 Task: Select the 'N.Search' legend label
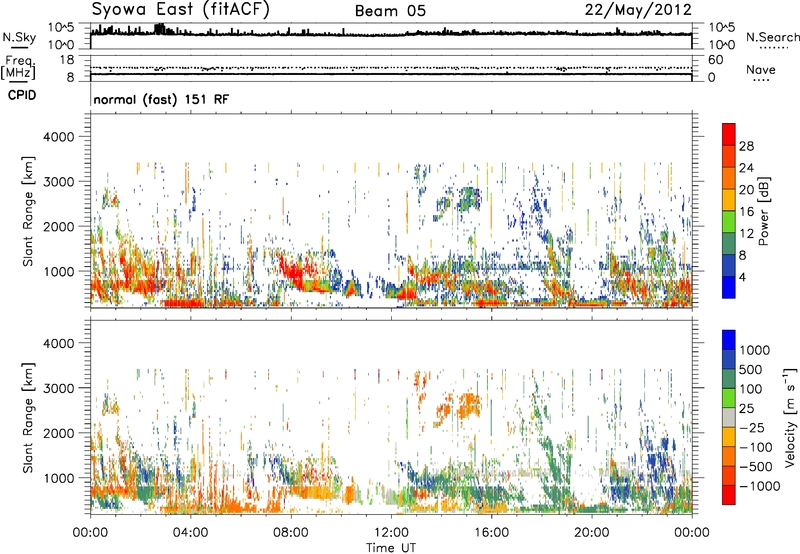[x=772, y=37]
